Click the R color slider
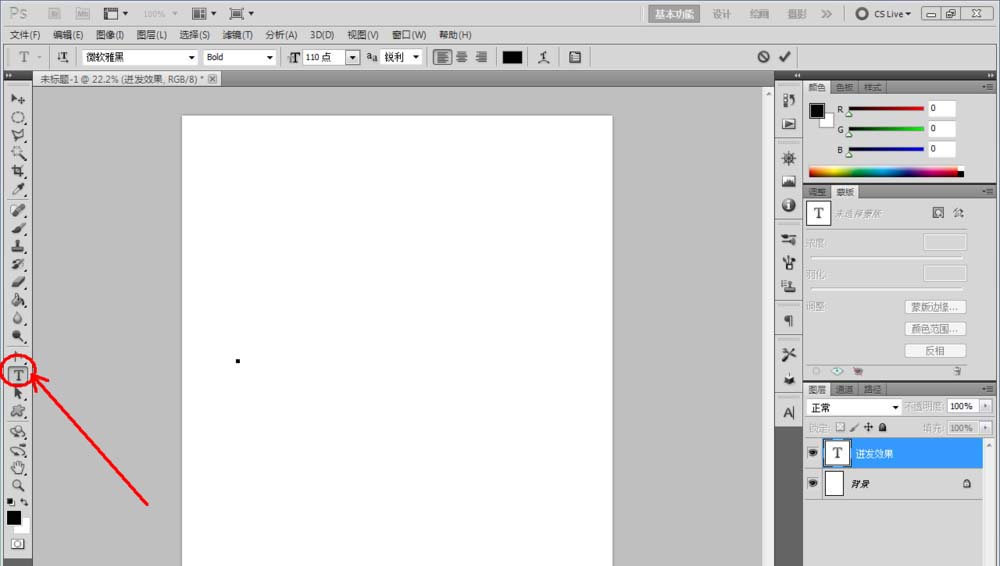This screenshot has height=566, width=1000. click(886, 108)
